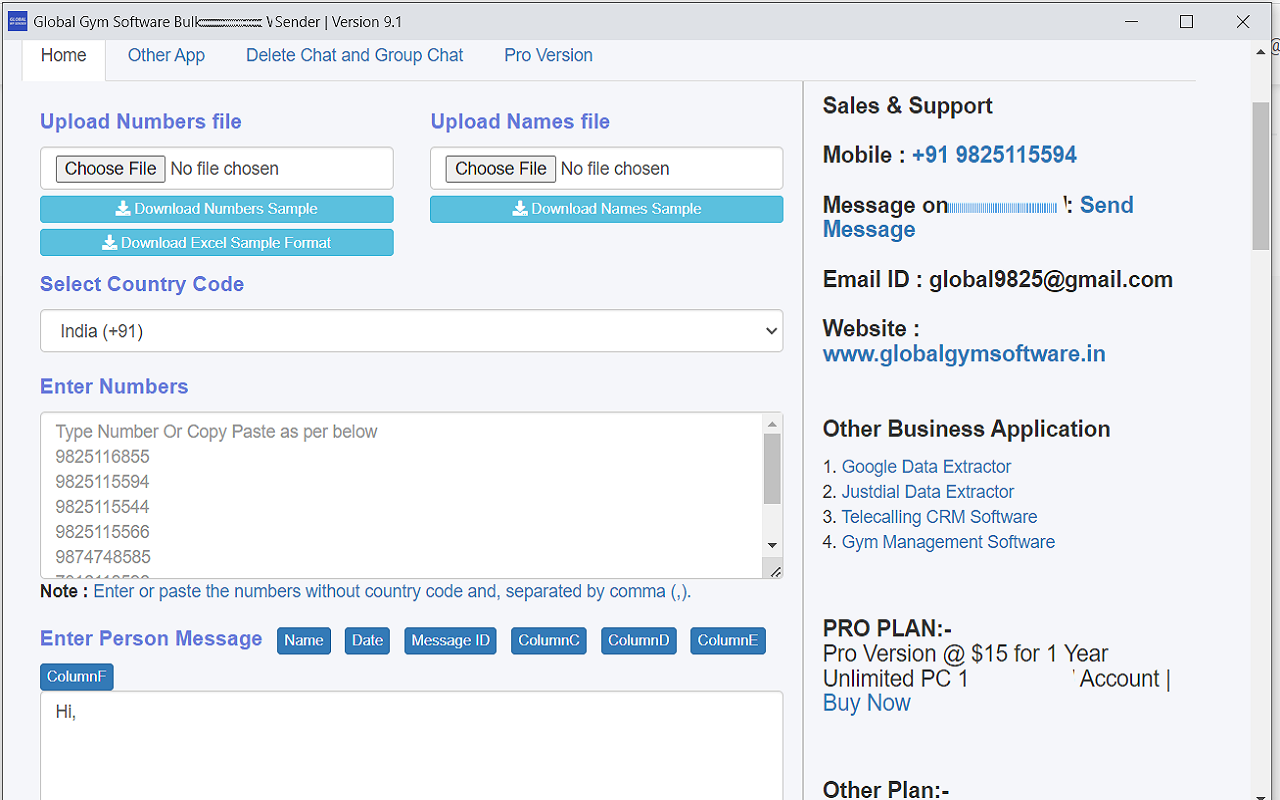This screenshot has width=1280, height=800.
Task: Insert the Name placeholder into the message
Action: tap(303, 640)
